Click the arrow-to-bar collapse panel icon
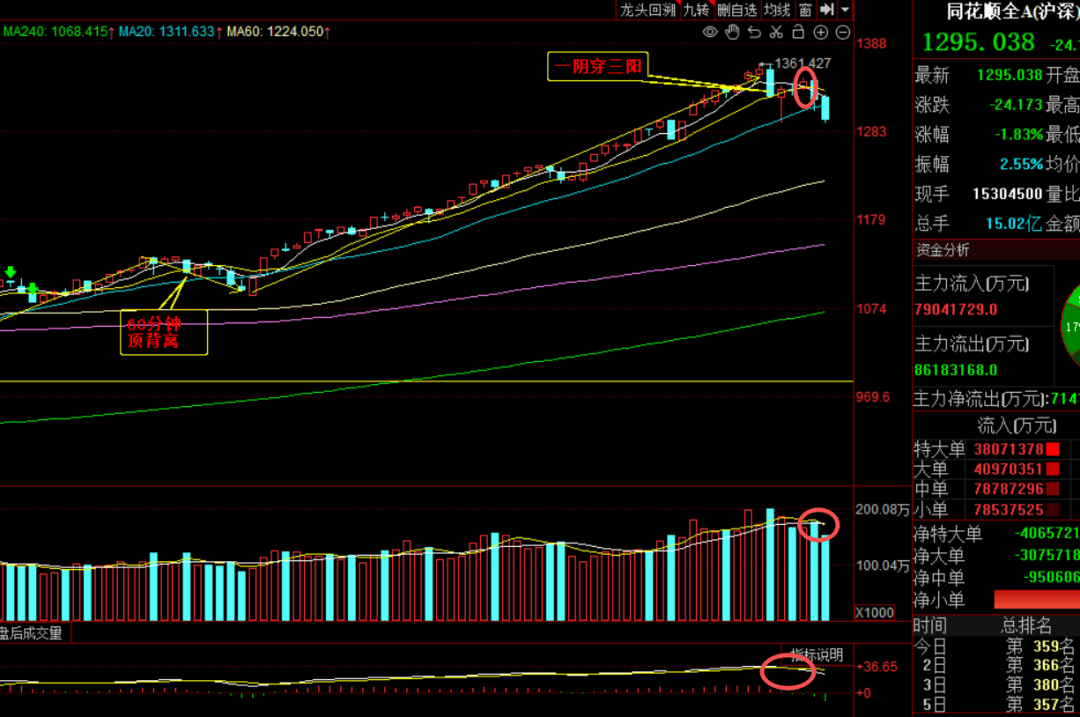The height and width of the screenshot is (717, 1080). (x=826, y=10)
